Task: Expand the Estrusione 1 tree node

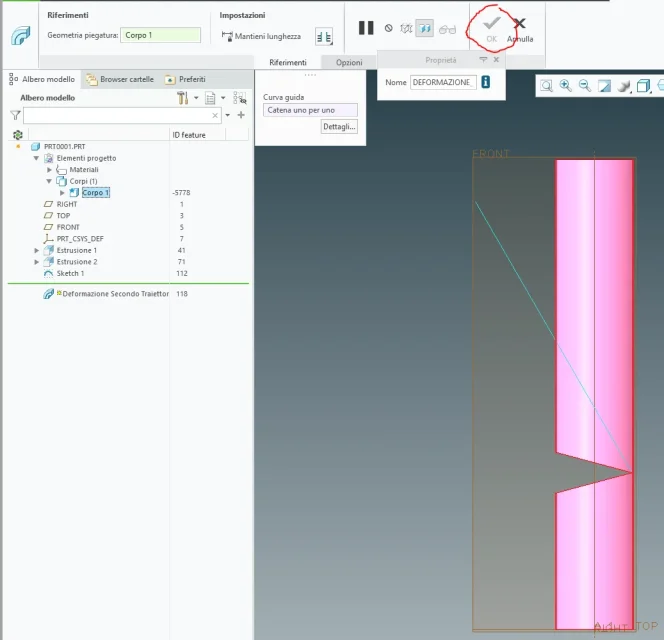Action: [37, 250]
